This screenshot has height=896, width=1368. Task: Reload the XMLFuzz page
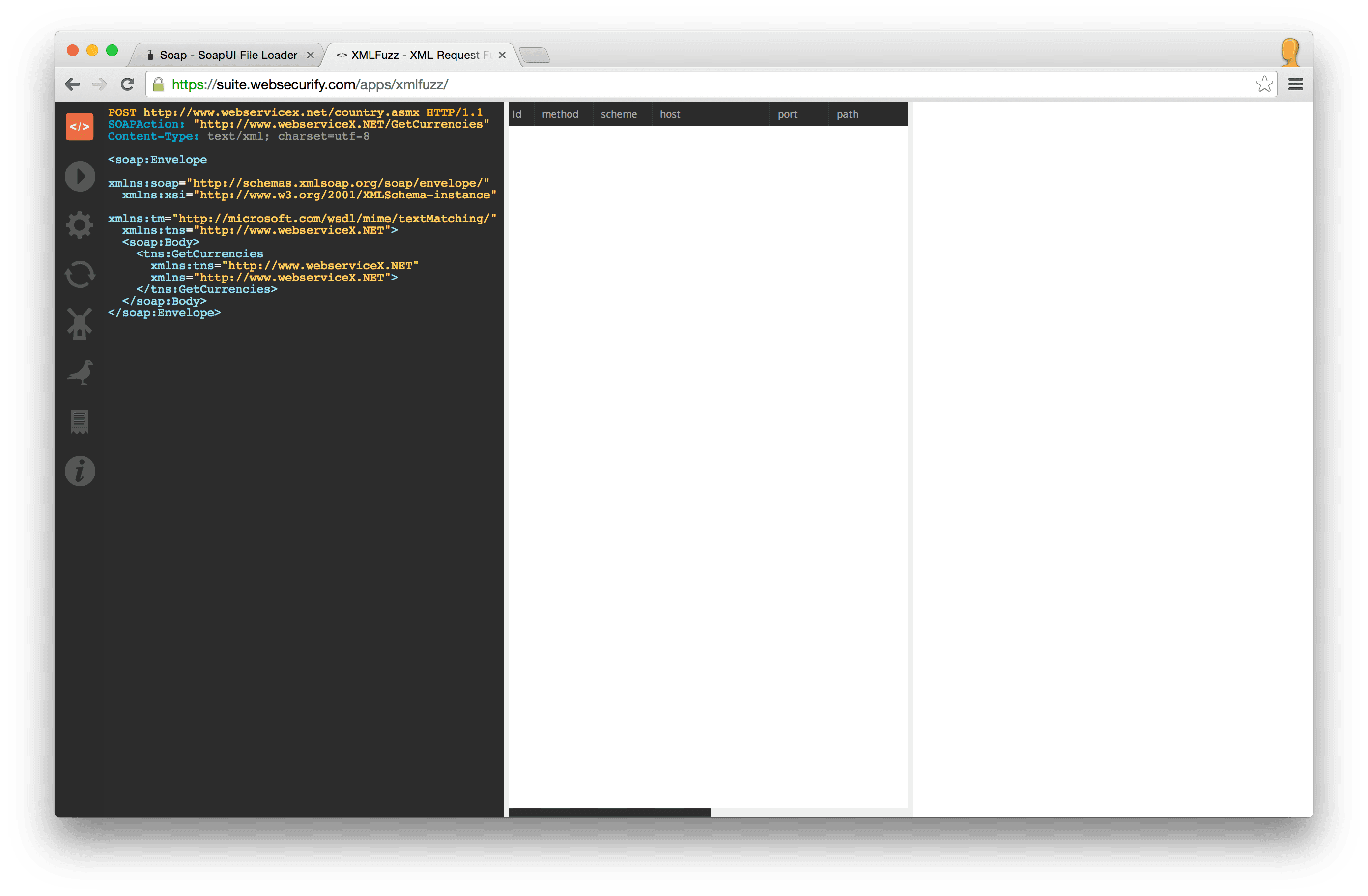pyautogui.click(x=128, y=84)
